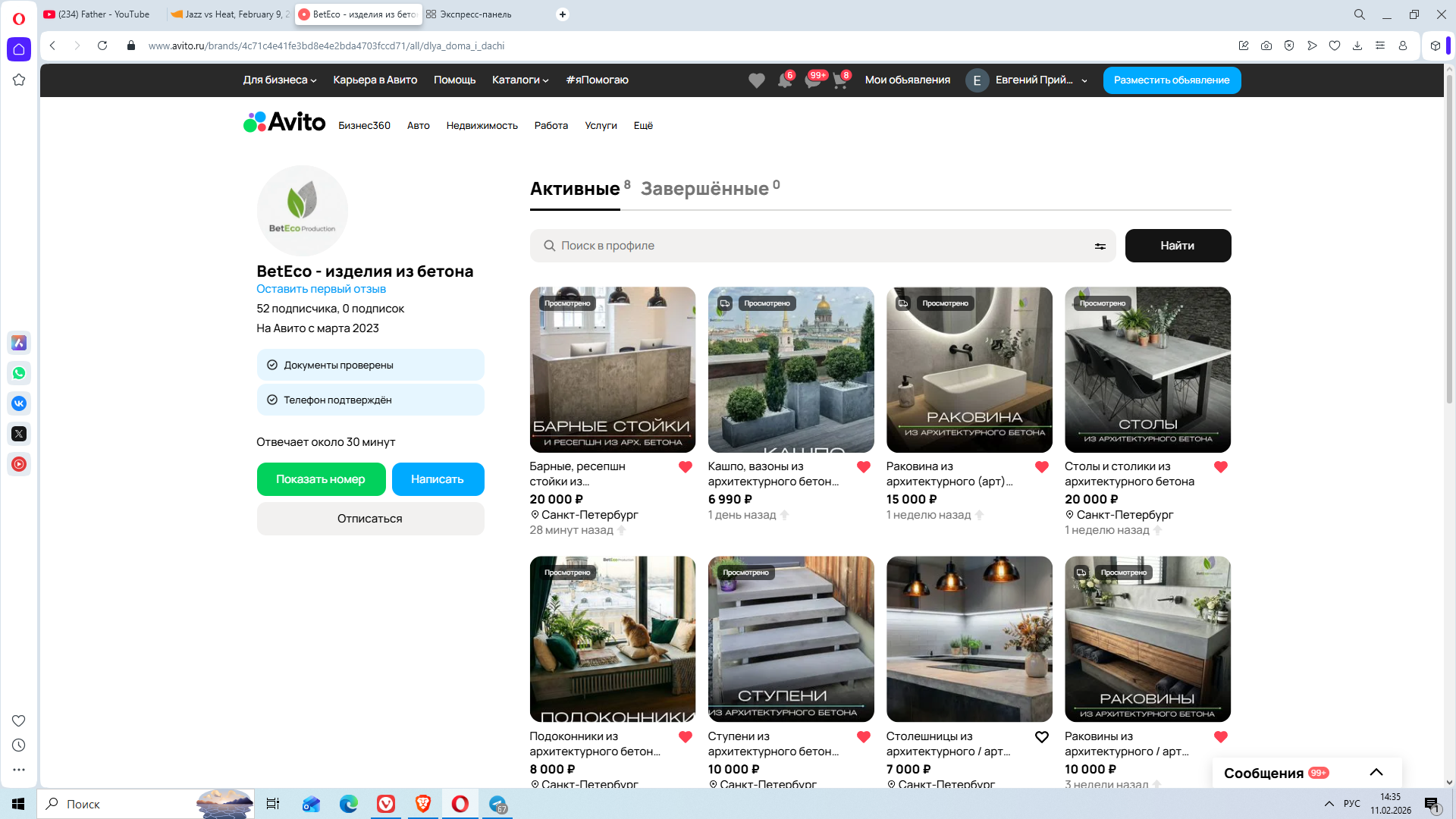Open the favorites heart icon in header

(756, 80)
